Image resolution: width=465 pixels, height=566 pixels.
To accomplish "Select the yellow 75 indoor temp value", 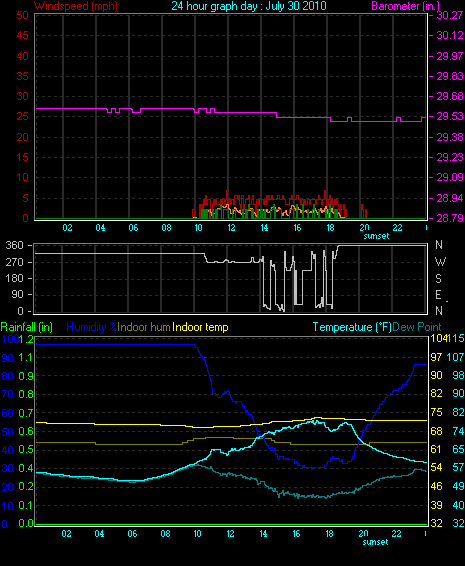I will 436,413.
